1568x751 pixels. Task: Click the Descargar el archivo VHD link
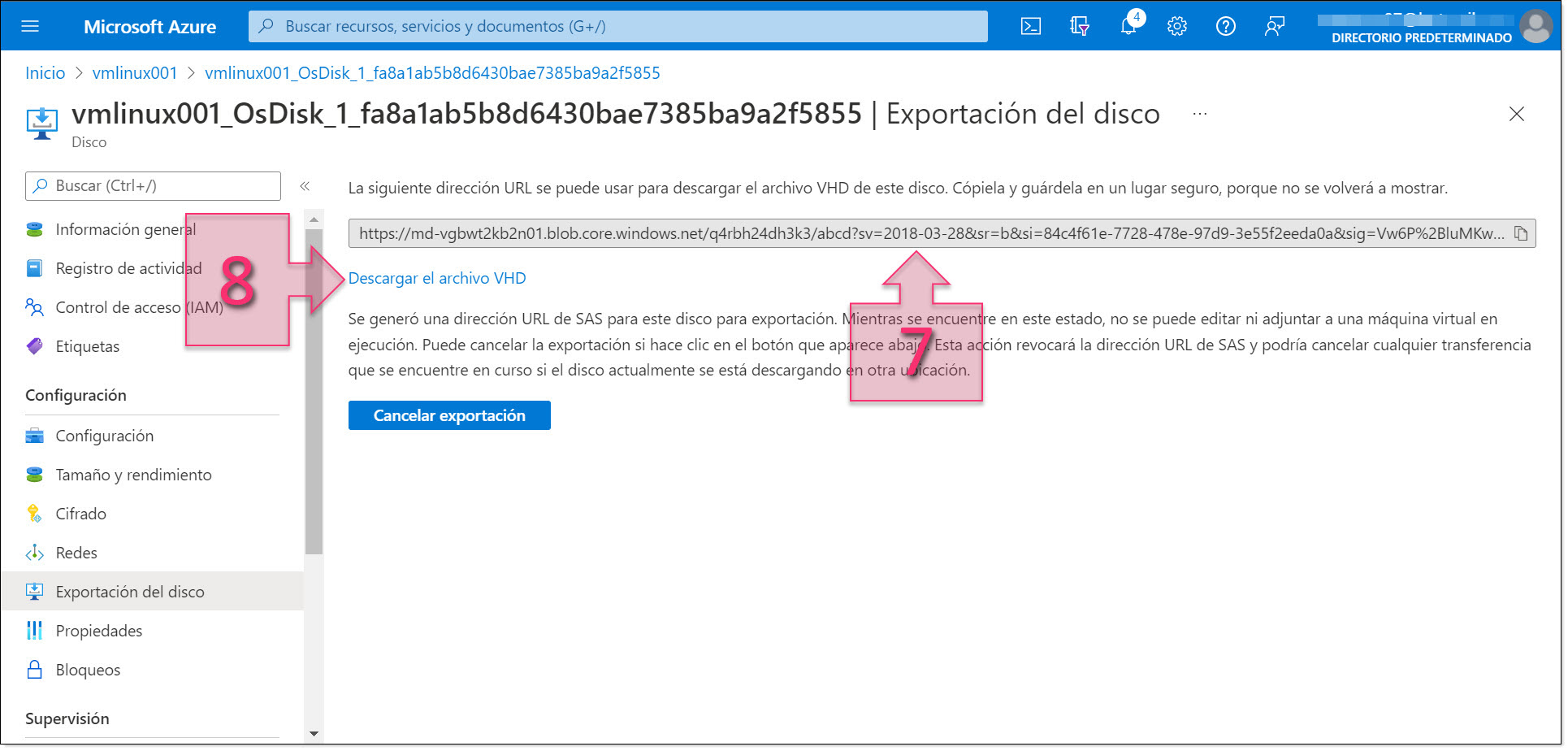436,278
